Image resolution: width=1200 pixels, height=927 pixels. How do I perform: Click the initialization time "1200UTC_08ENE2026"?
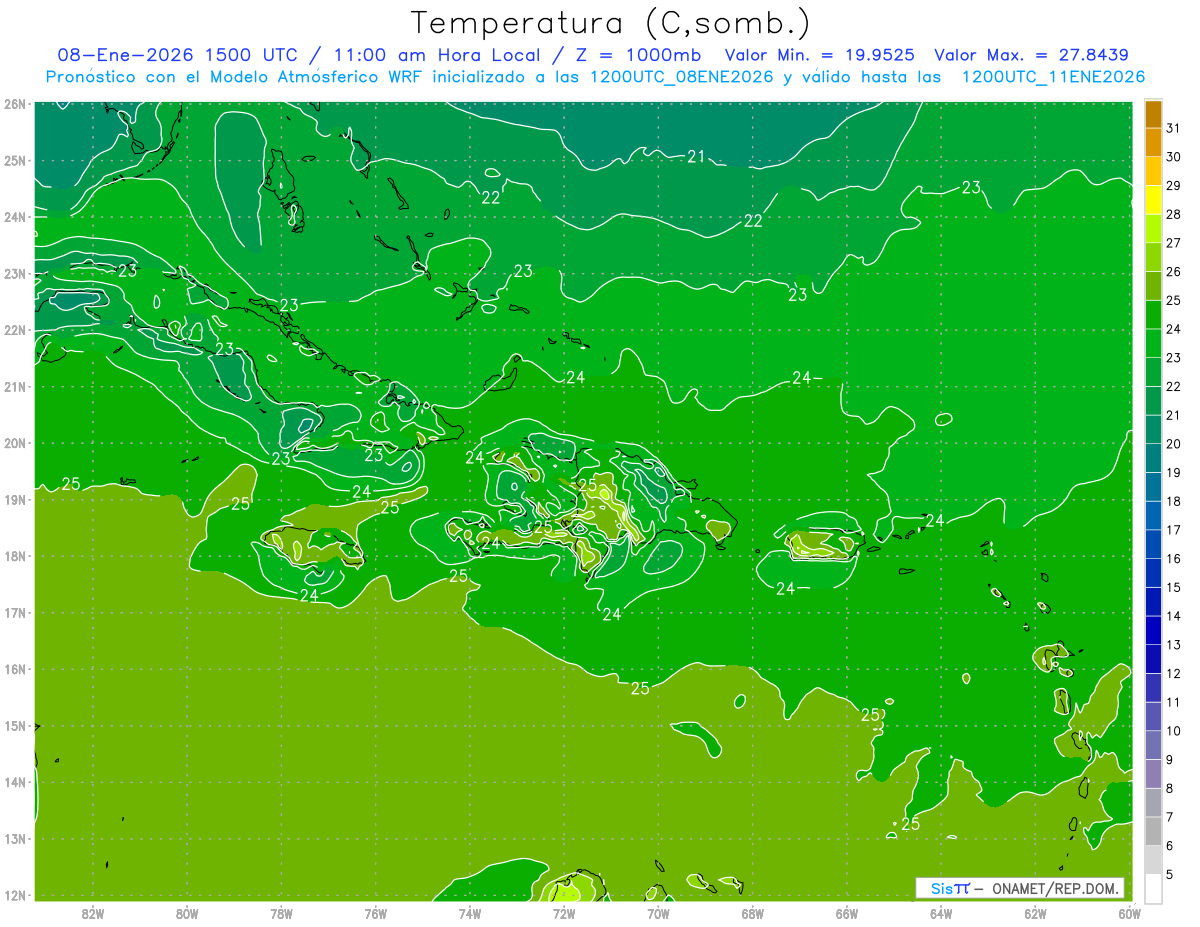click(x=682, y=77)
